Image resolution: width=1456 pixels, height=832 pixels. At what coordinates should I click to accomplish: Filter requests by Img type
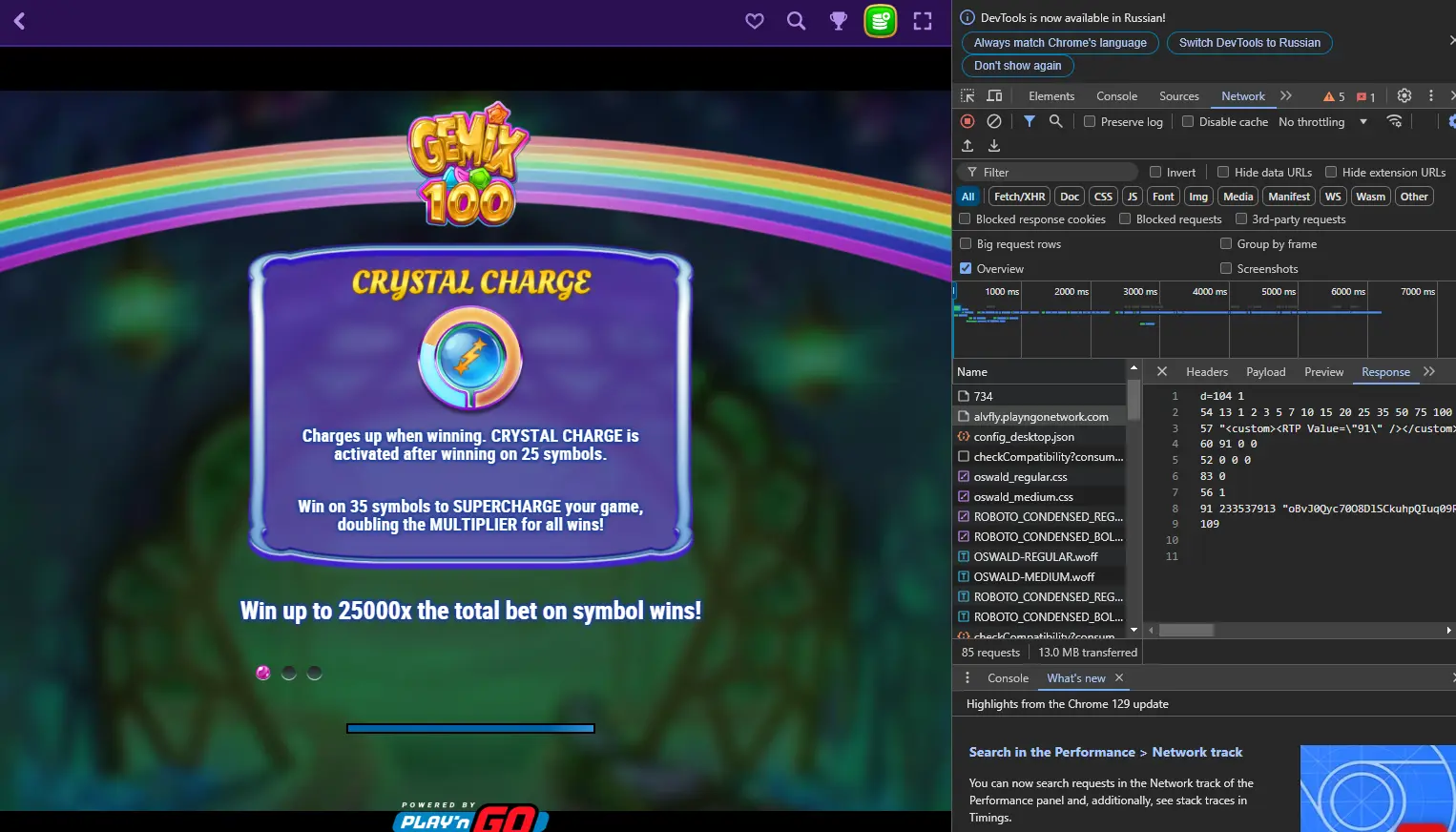[1198, 197]
